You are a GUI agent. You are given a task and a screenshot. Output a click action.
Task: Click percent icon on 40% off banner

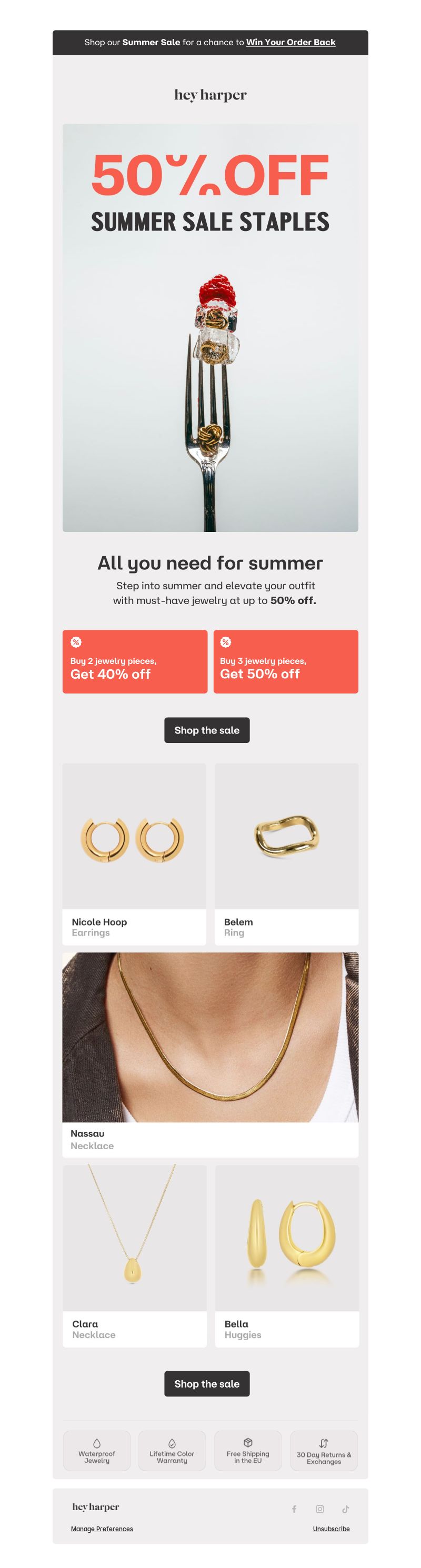[x=76, y=642]
